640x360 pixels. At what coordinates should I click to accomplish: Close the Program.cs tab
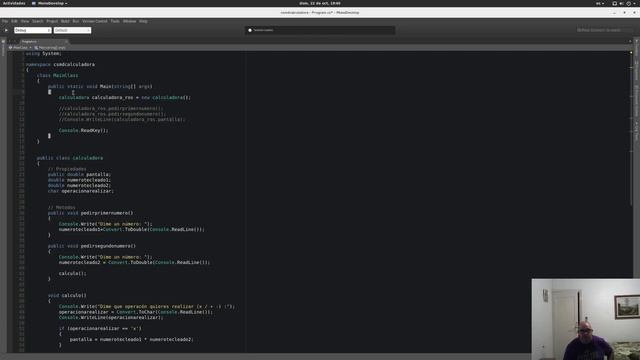point(66,42)
